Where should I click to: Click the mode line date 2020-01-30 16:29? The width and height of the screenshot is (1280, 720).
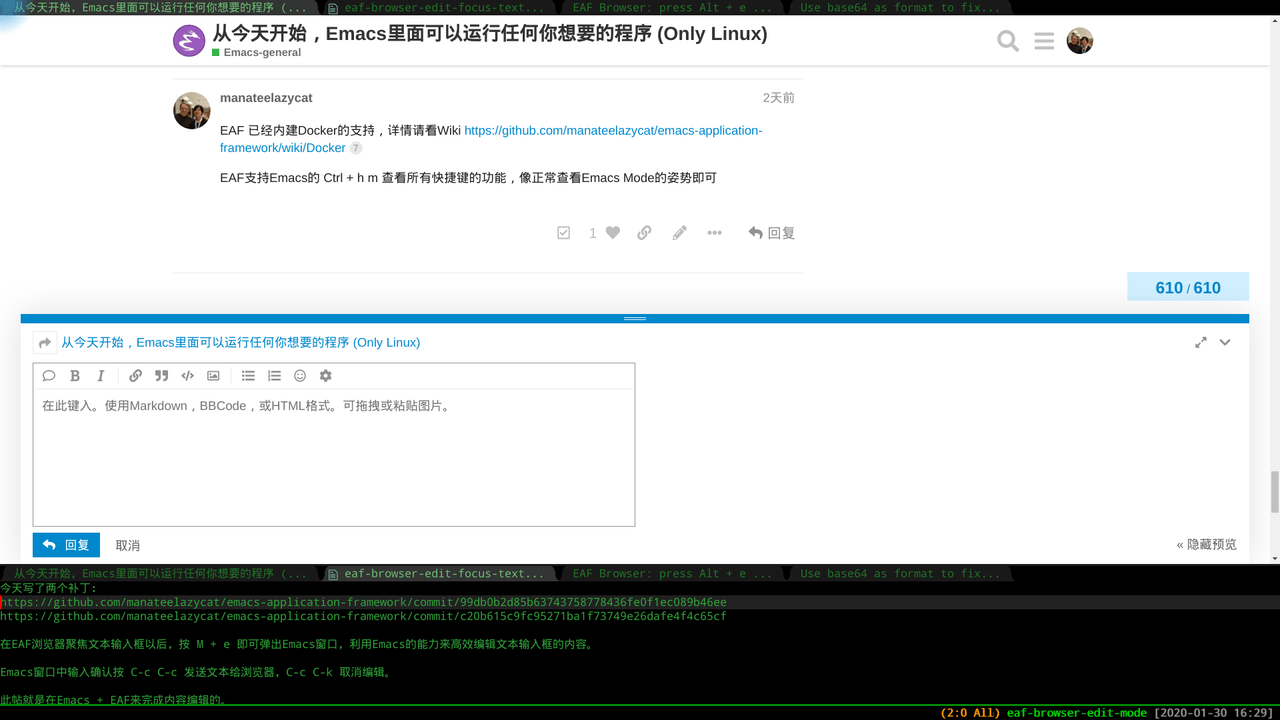coord(1214,713)
